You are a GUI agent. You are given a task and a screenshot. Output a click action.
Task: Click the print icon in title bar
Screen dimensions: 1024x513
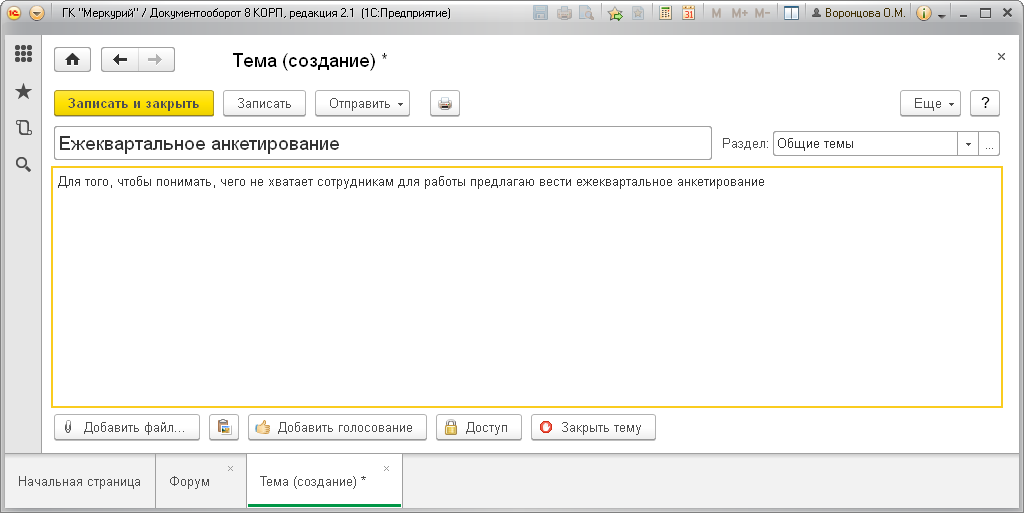565,13
